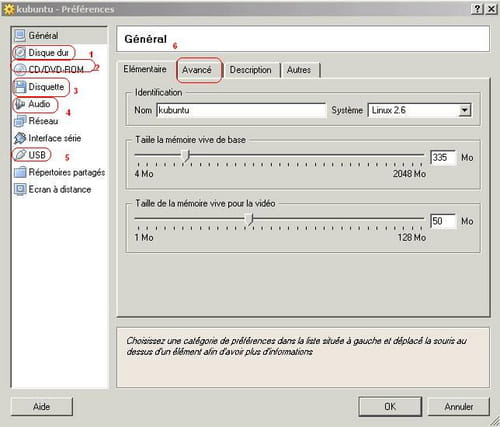
Task: Click the Nom field containing kubuntu
Action: tap(241, 110)
